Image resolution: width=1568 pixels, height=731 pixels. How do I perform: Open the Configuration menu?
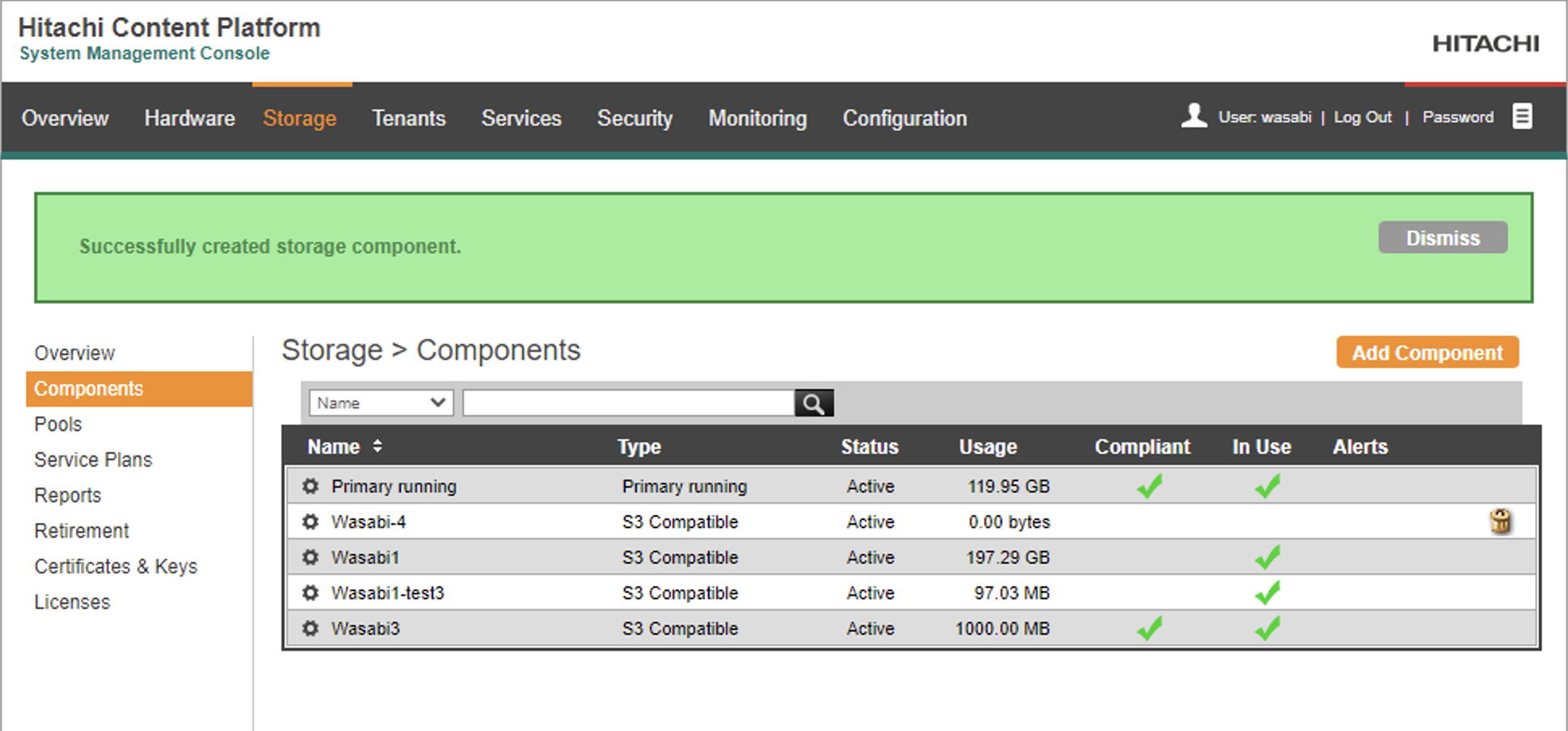[x=905, y=118]
